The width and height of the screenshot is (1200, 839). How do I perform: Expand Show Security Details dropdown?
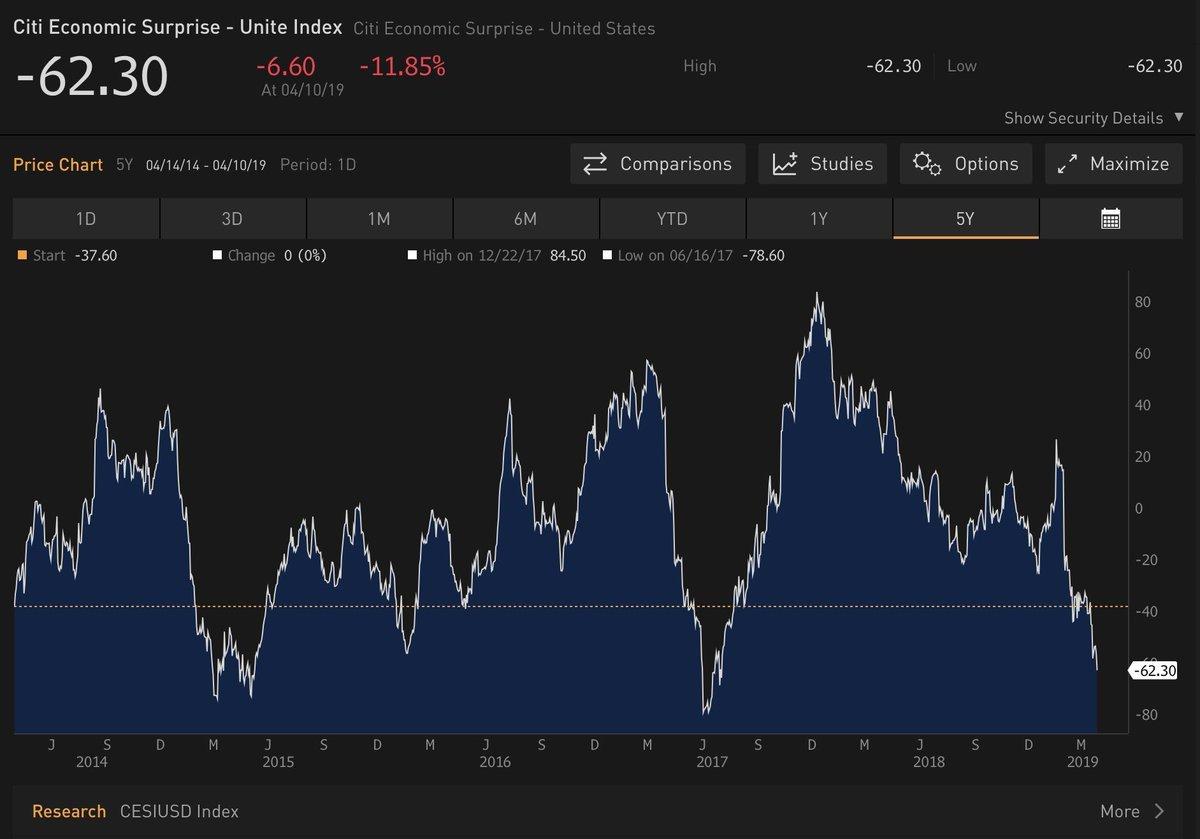click(1178, 118)
